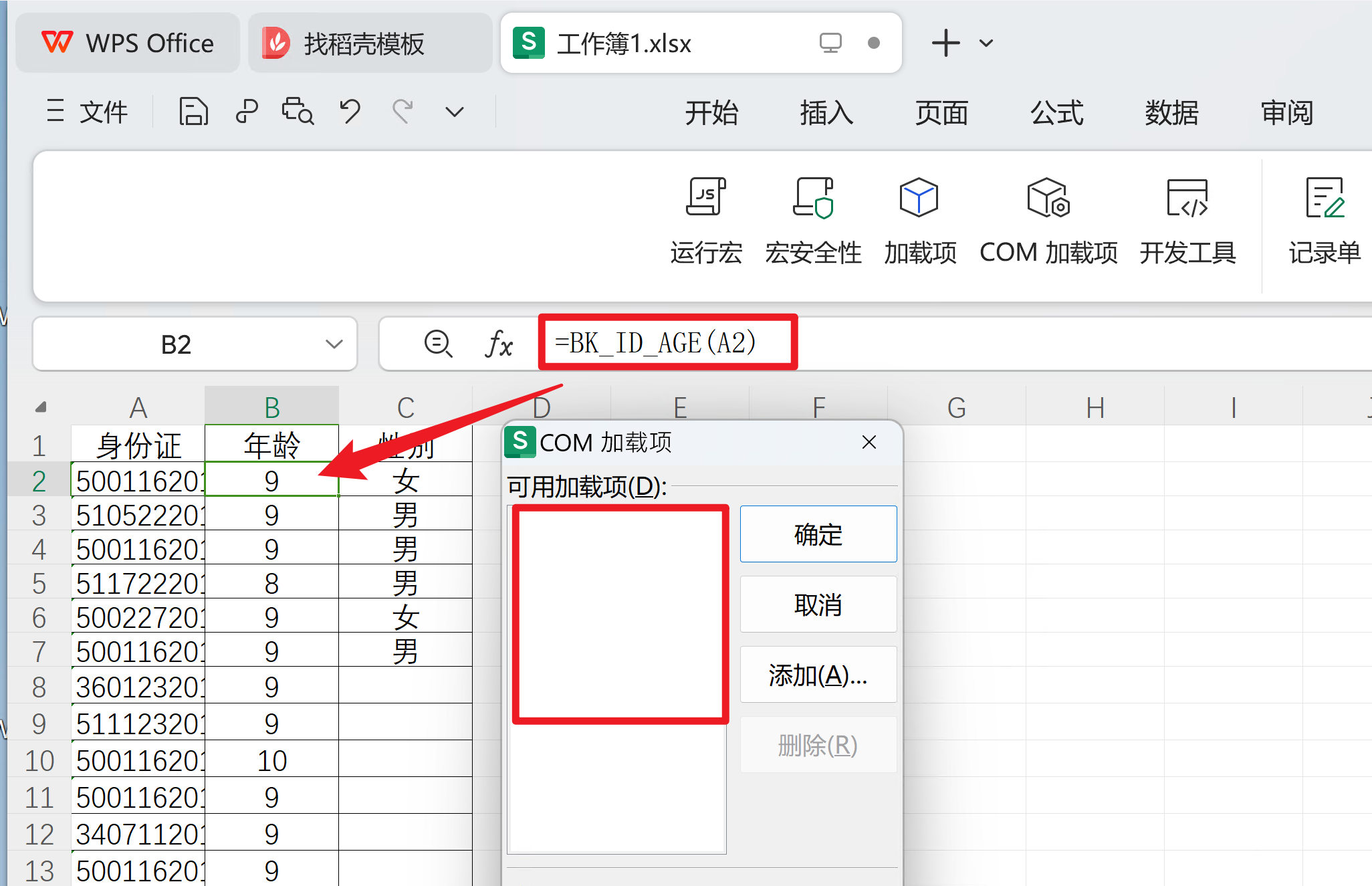Click the zoom icon in formula bar
The image size is (1372, 886).
pyautogui.click(x=439, y=344)
